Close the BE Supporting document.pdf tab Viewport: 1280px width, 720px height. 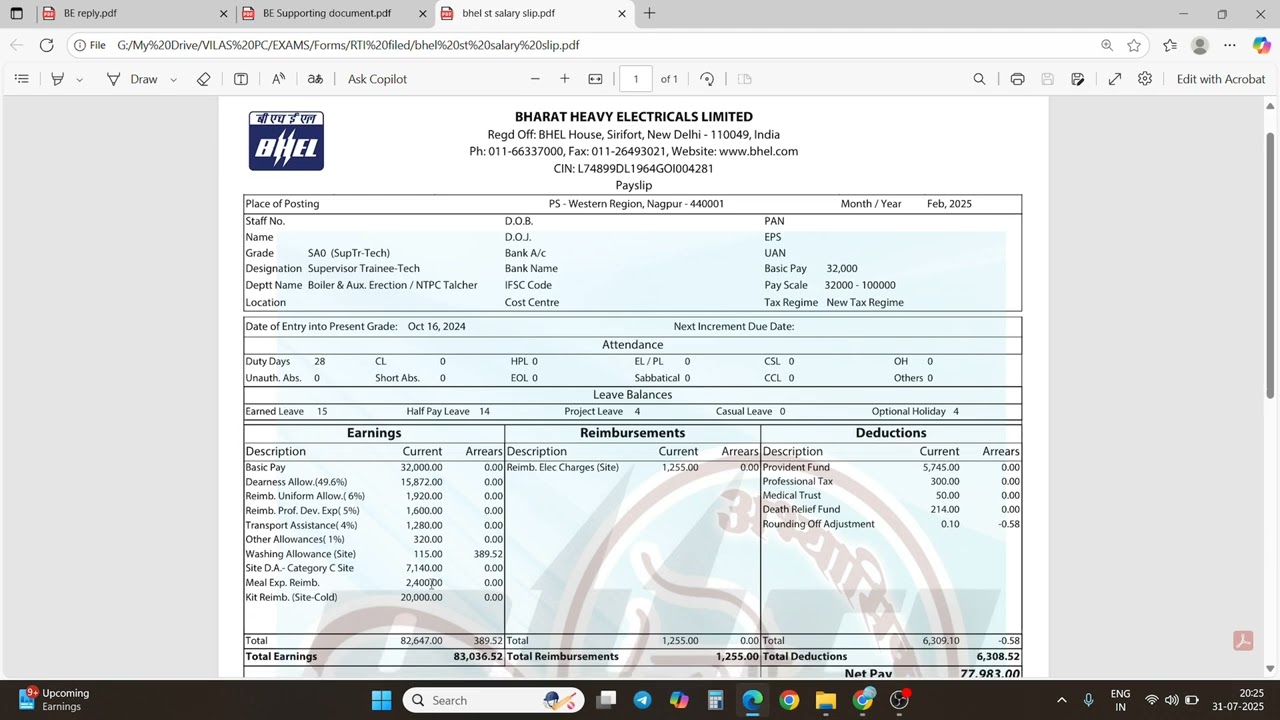pyautogui.click(x=422, y=14)
